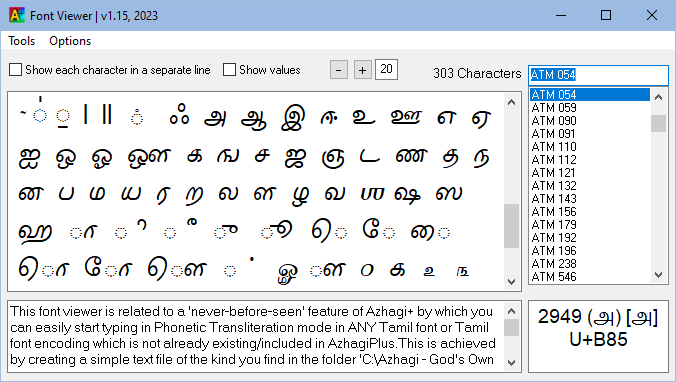Select ATM 192 in the font list

tap(590, 238)
